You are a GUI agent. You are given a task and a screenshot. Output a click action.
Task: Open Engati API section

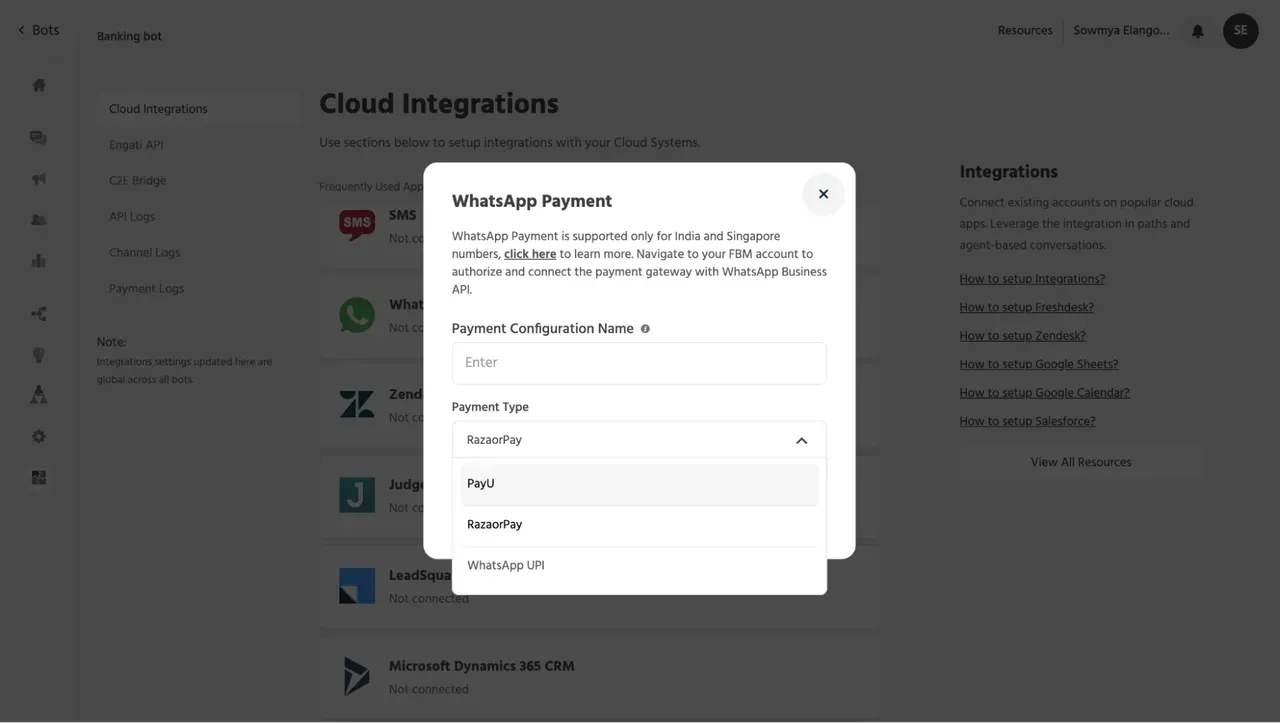(x=136, y=145)
